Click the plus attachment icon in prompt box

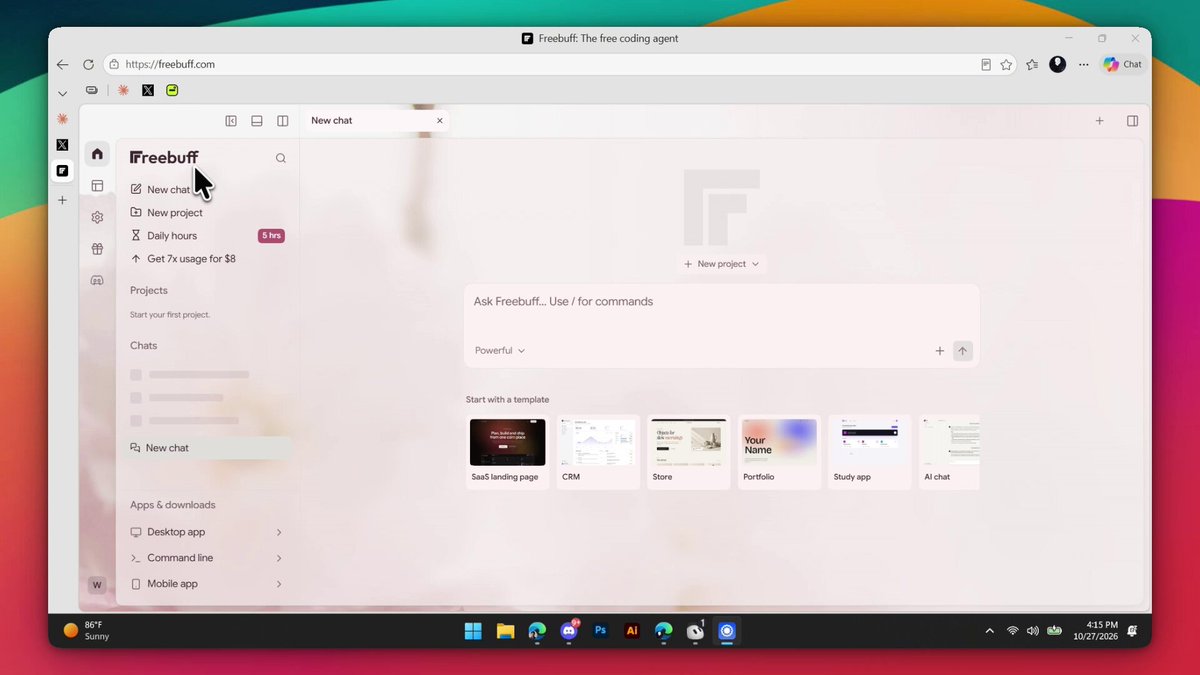pyautogui.click(x=939, y=351)
